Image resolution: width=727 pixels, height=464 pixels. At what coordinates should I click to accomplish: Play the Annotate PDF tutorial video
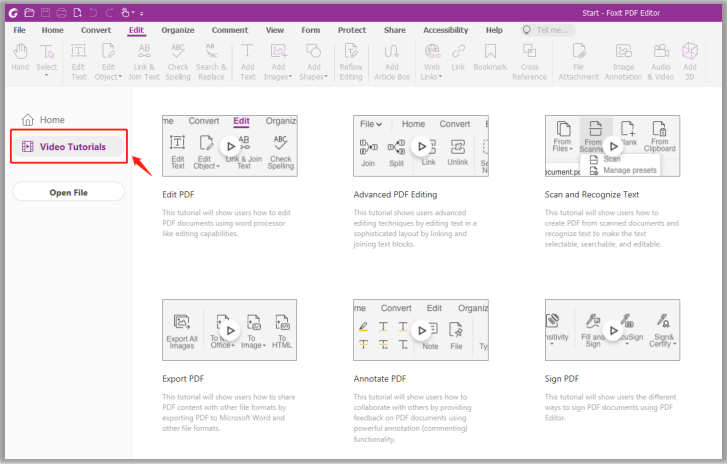click(x=421, y=331)
